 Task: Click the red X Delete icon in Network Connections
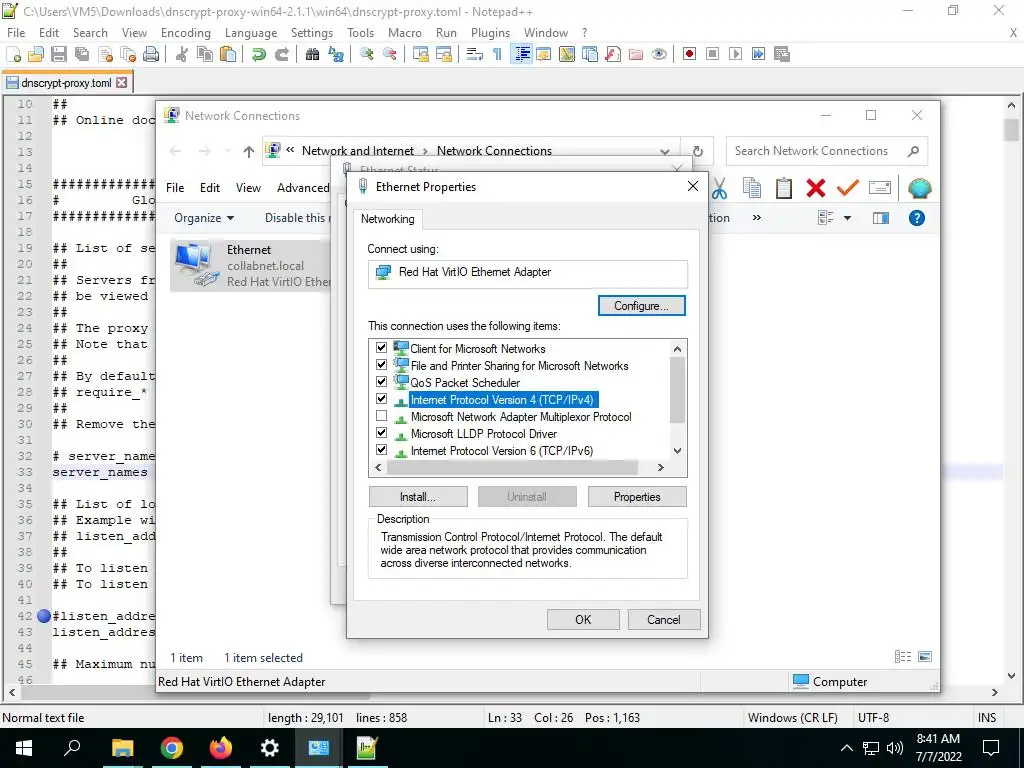(x=816, y=188)
